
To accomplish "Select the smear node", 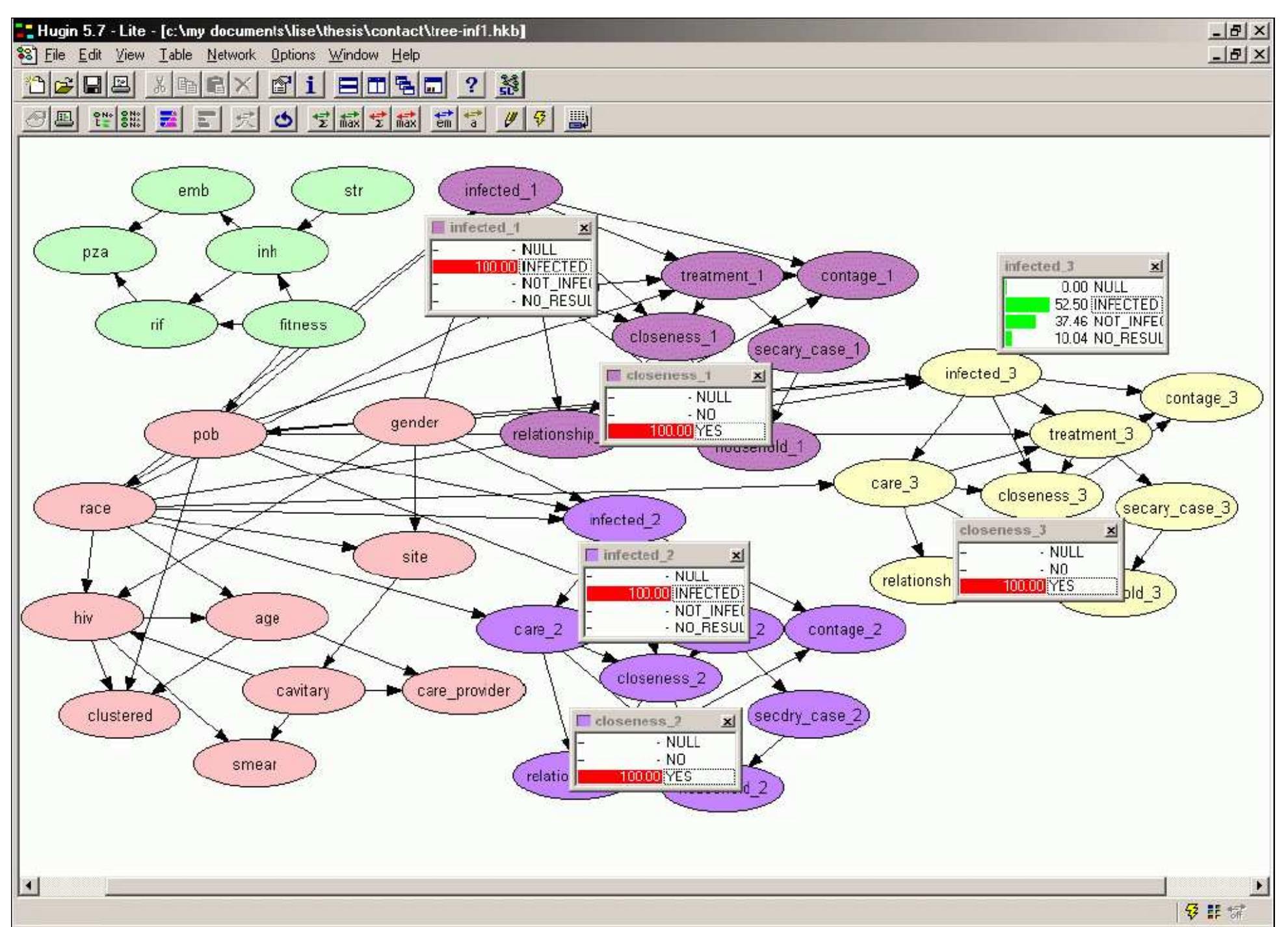I will point(254,764).
